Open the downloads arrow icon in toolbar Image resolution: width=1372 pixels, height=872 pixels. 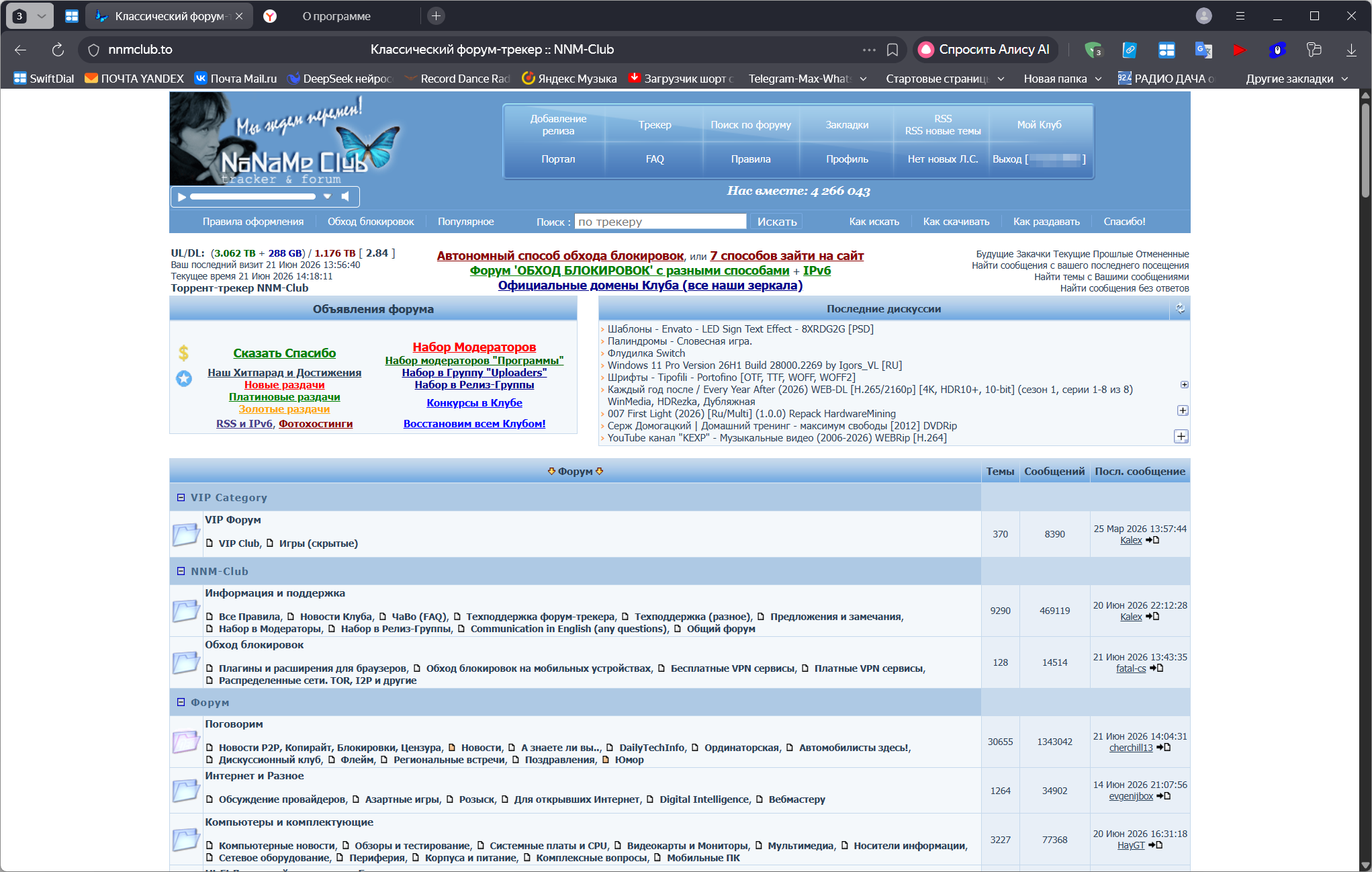tap(1351, 50)
